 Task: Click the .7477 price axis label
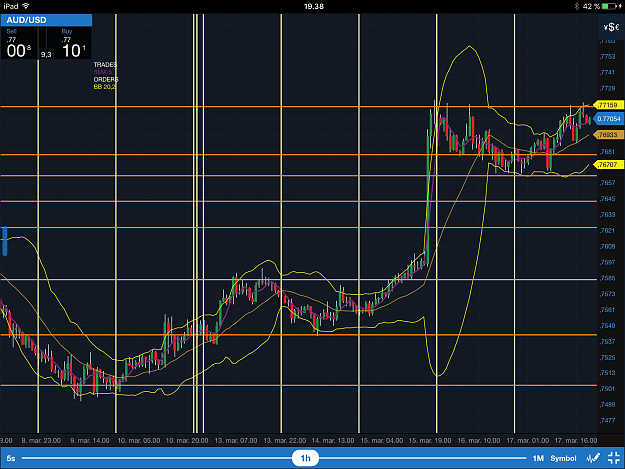[x=607, y=420]
